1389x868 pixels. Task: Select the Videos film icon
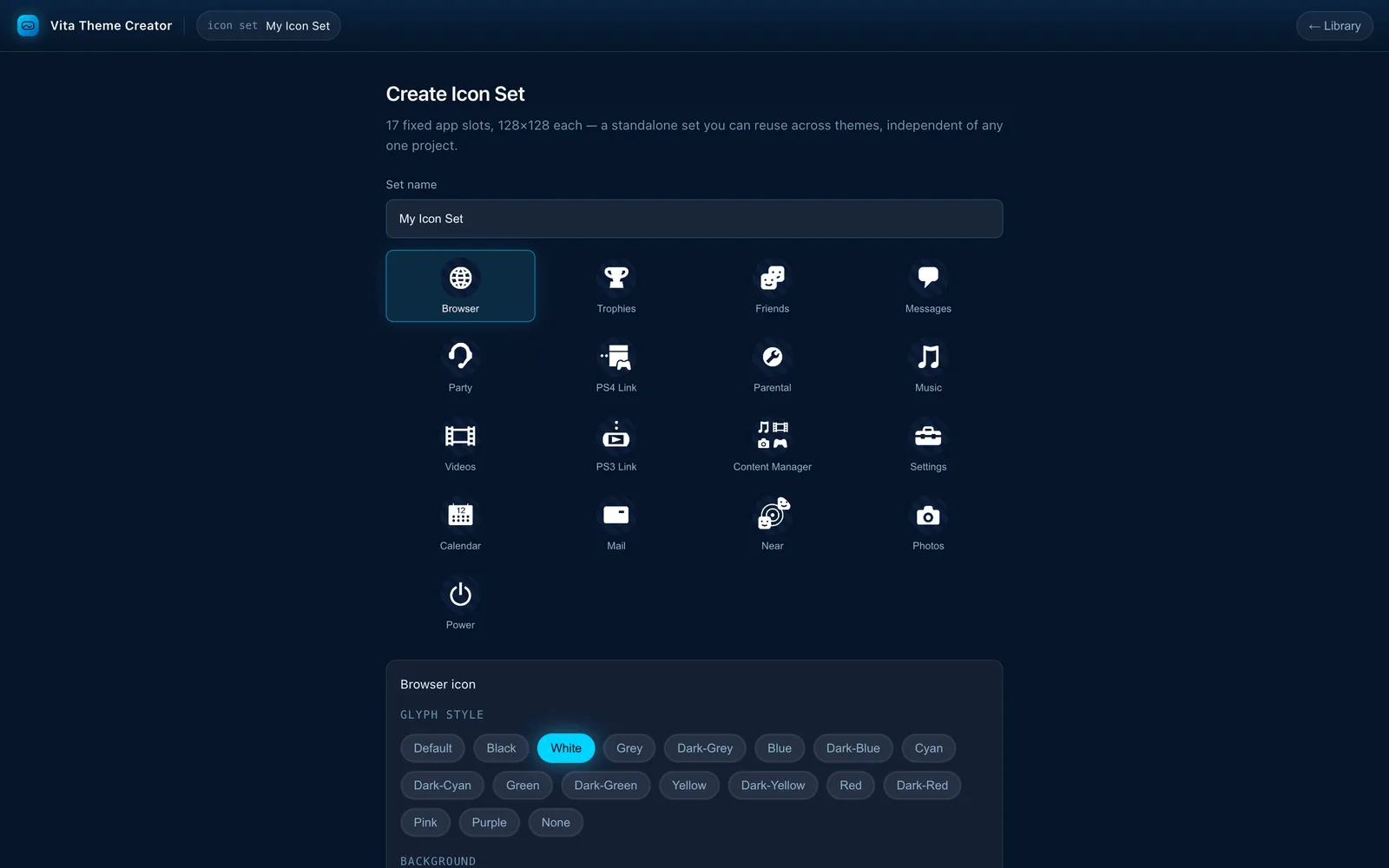click(460, 444)
